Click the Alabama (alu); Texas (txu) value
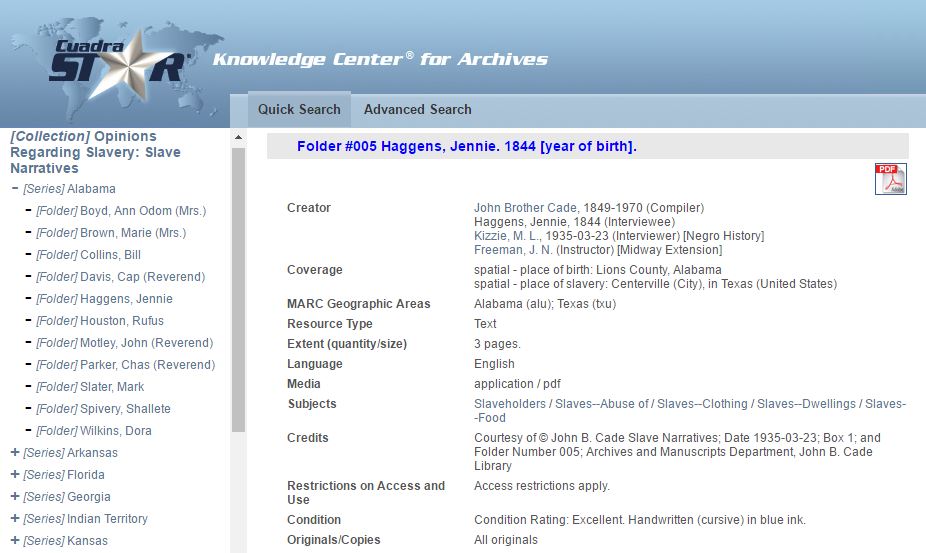Viewport: 926px width, 553px height. 544,304
